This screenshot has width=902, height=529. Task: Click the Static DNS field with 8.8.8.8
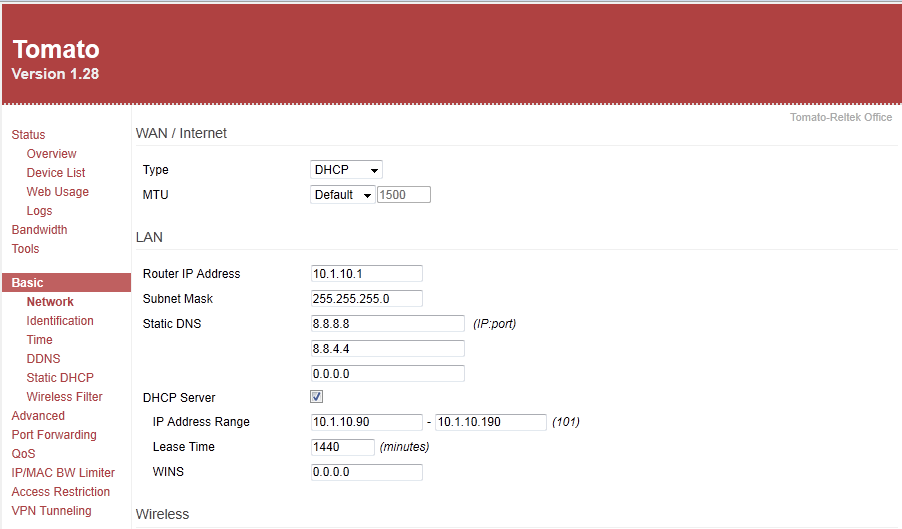tap(387, 324)
